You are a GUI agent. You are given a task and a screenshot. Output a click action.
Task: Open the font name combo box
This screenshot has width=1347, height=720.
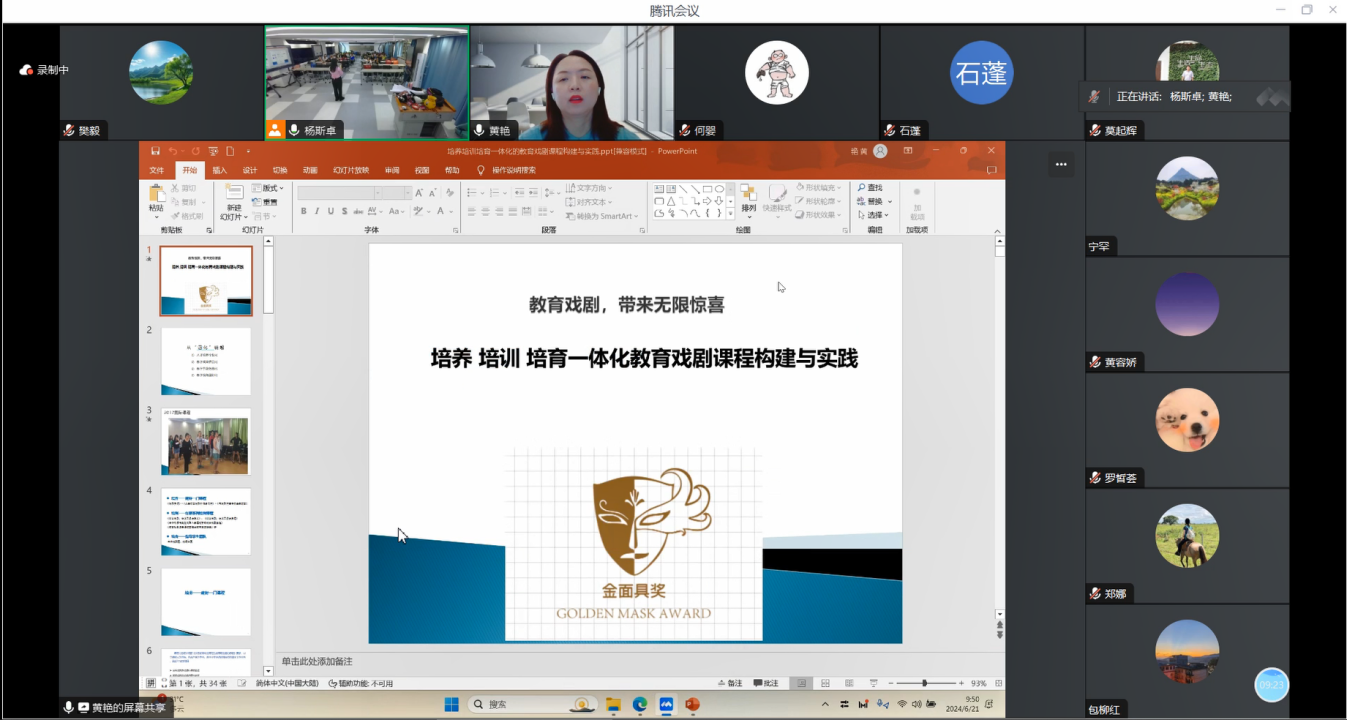[338, 193]
